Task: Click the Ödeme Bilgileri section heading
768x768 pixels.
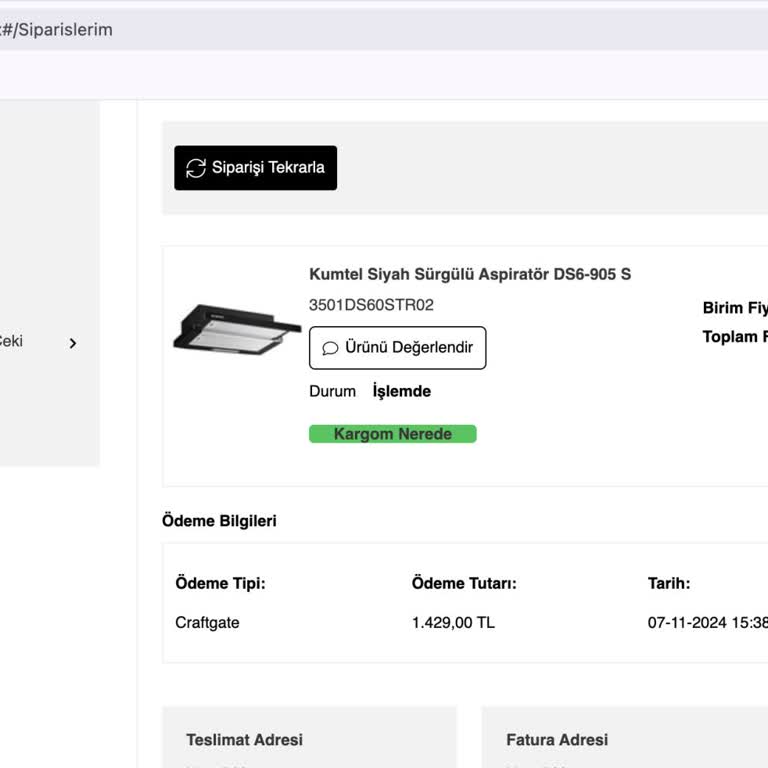Action: [219, 521]
